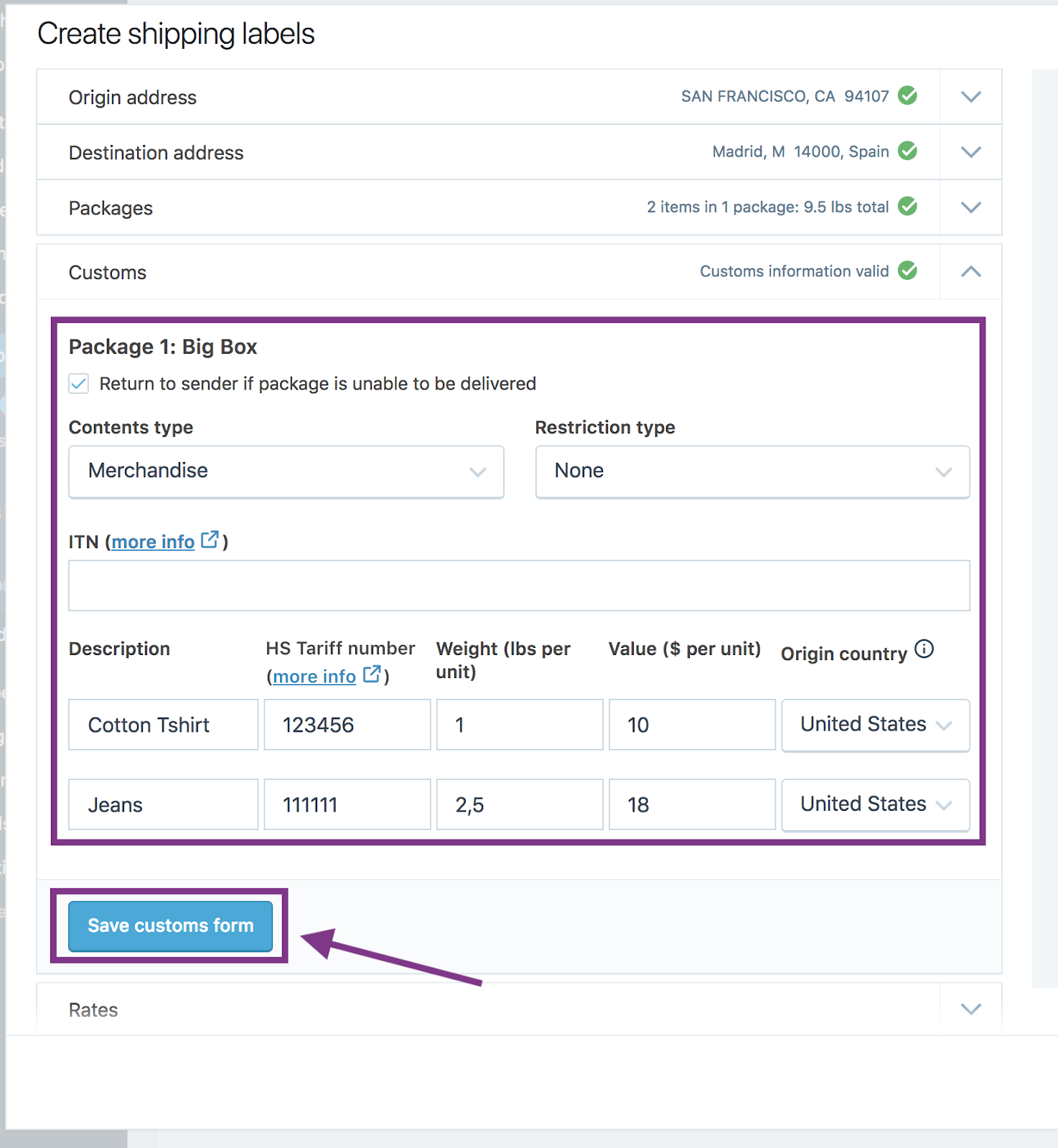
Task: Toggle Return to sender checkbox
Action: [79, 384]
